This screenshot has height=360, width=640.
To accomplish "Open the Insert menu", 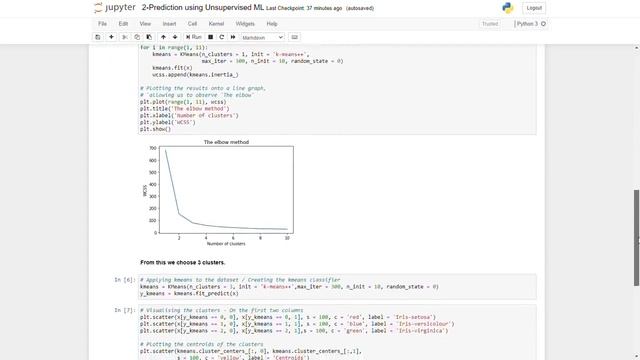I will pyautogui.click(x=169, y=24).
